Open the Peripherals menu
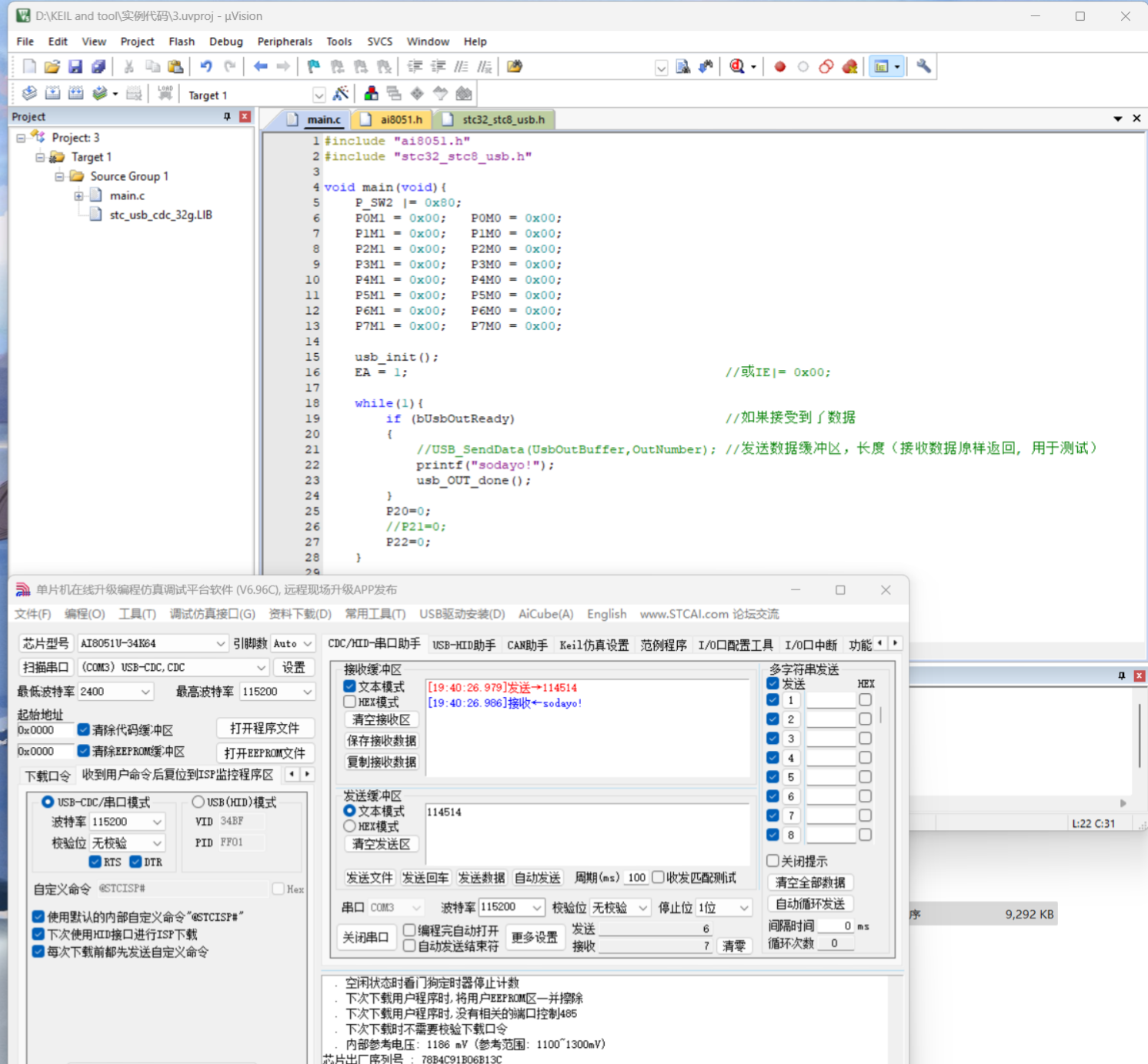The image size is (1148, 1064). click(x=284, y=42)
